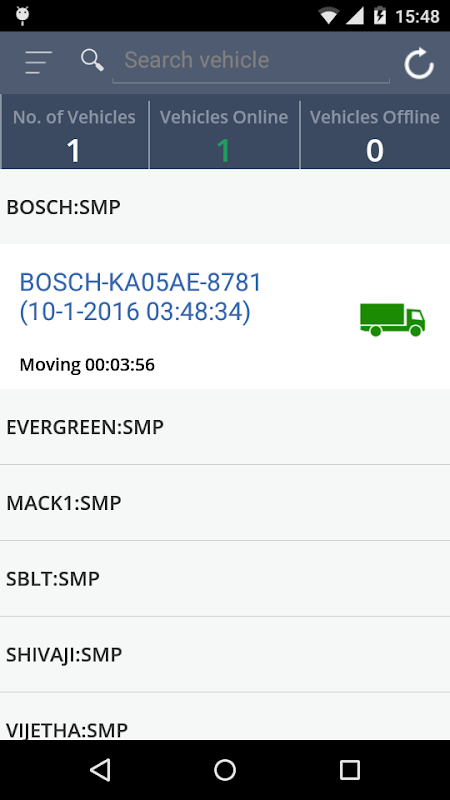
Task: Tap the Android debug notification icon
Action: 22,16
